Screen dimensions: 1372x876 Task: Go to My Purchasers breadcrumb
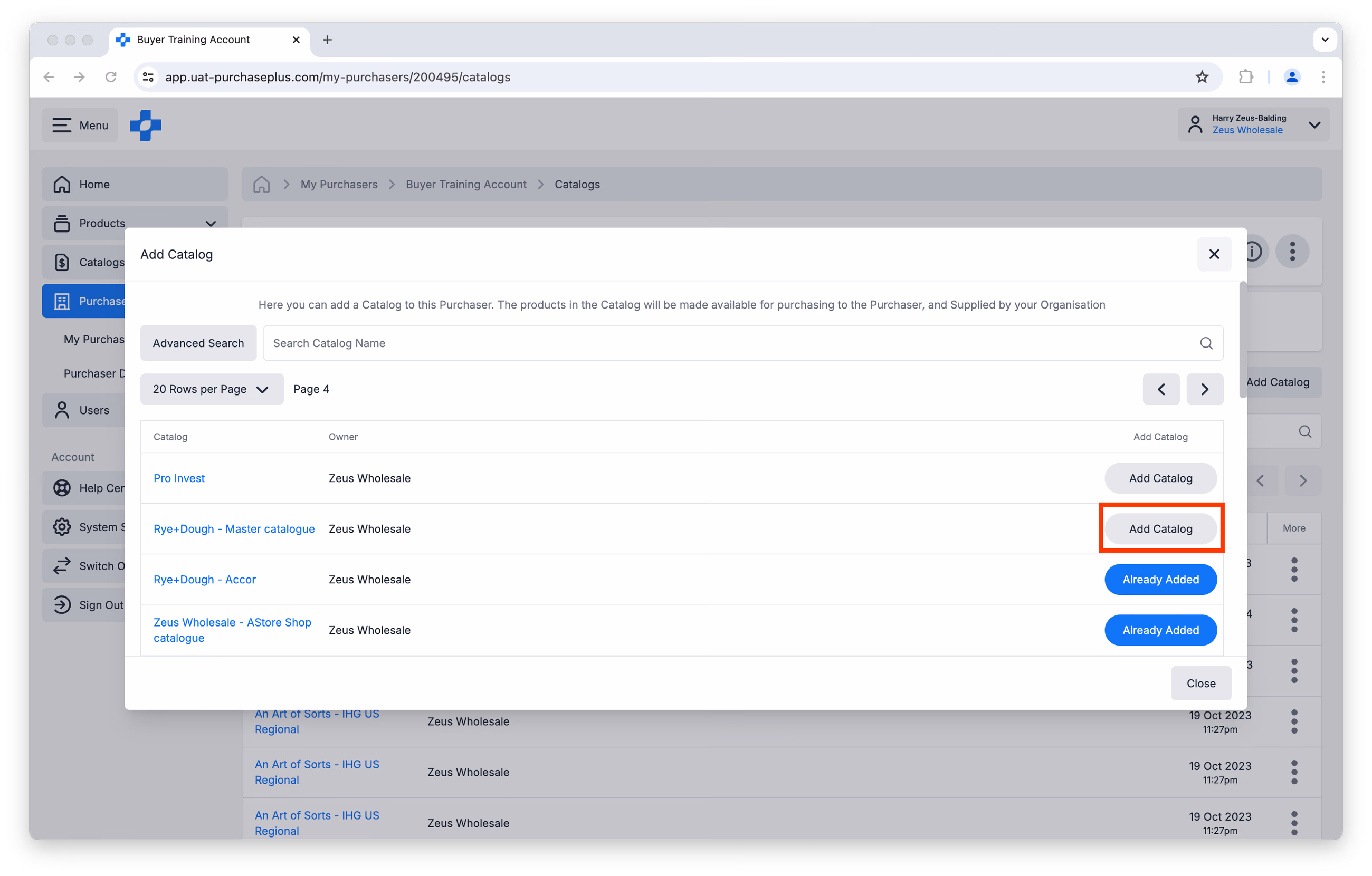click(x=339, y=185)
